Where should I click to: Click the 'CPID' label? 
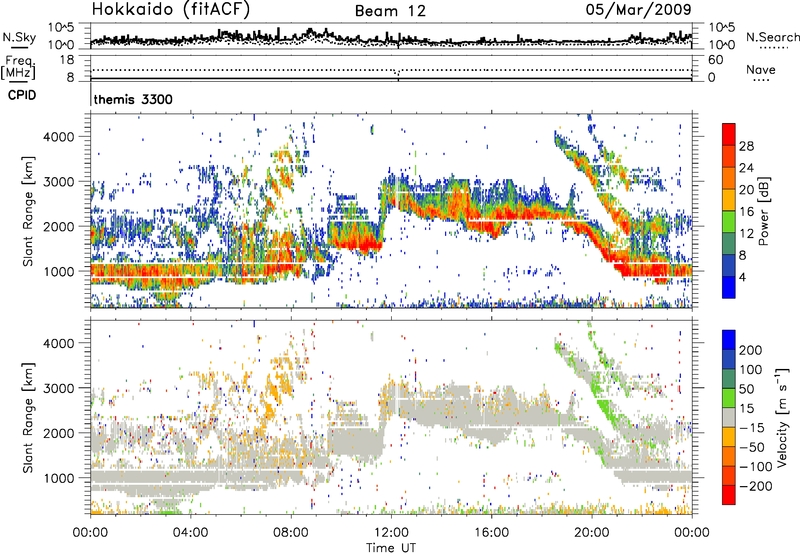click(x=22, y=95)
